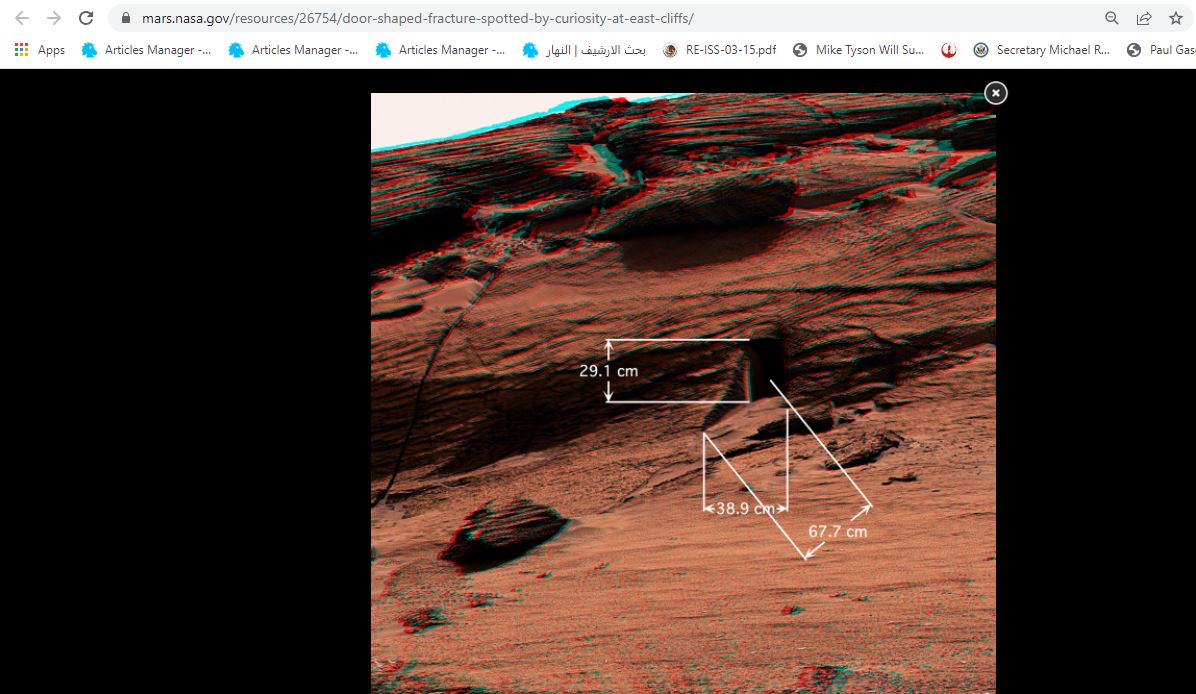Click the browser back arrow
The image size is (1196, 694).
(22, 18)
